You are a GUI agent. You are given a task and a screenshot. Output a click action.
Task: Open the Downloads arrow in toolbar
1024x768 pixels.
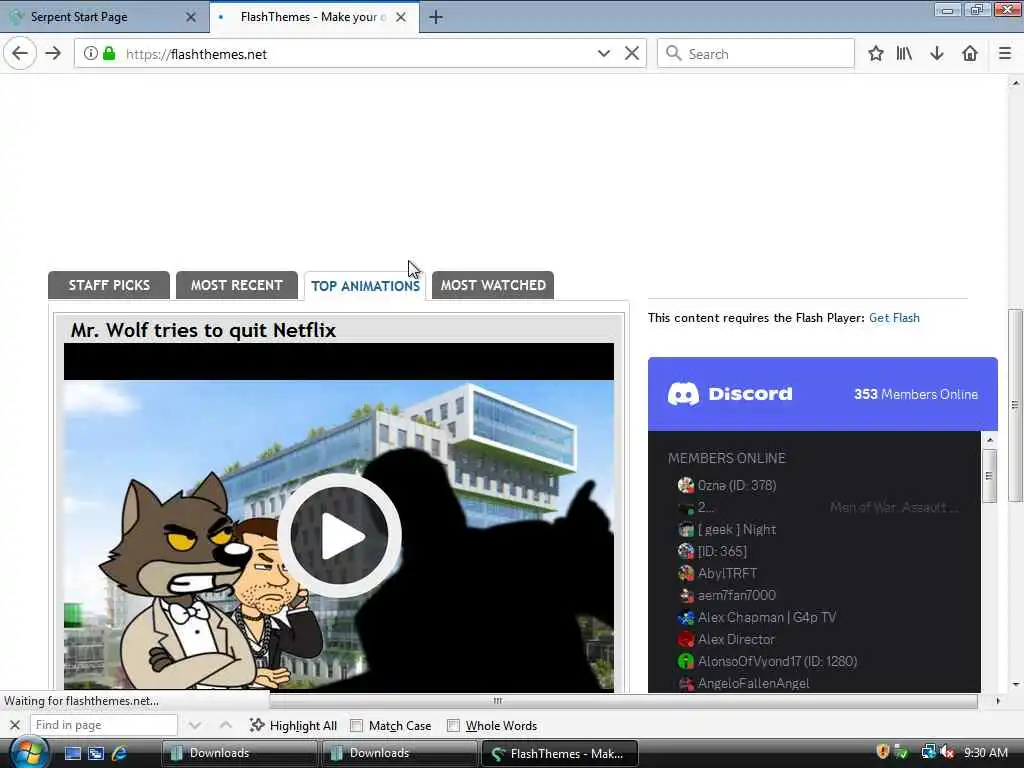tap(937, 54)
